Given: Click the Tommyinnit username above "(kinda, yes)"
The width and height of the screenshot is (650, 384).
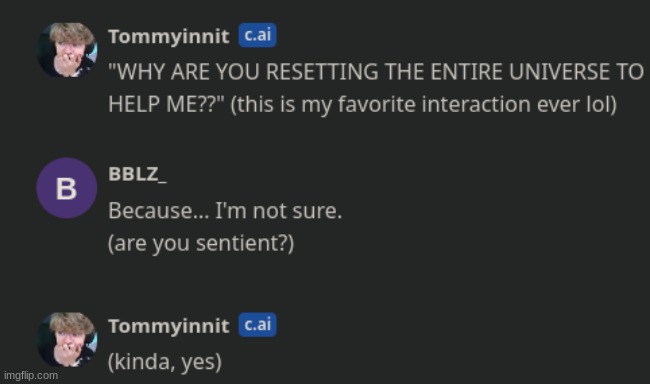Looking at the screenshot, I should (168, 326).
